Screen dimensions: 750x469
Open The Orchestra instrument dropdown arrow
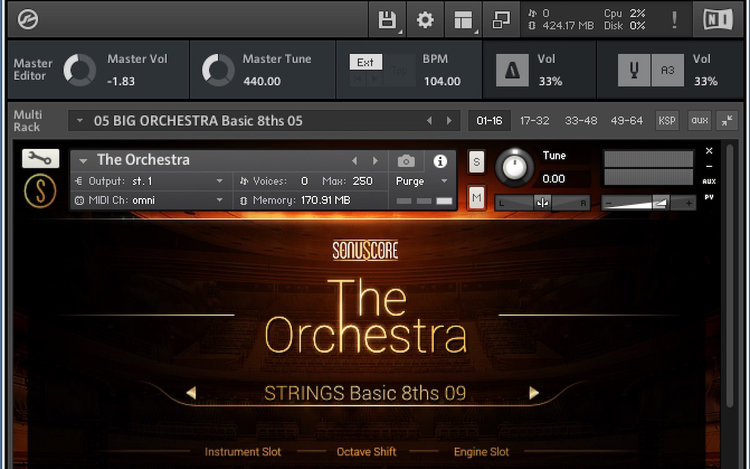pyautogui.click(x=83, y=161)
